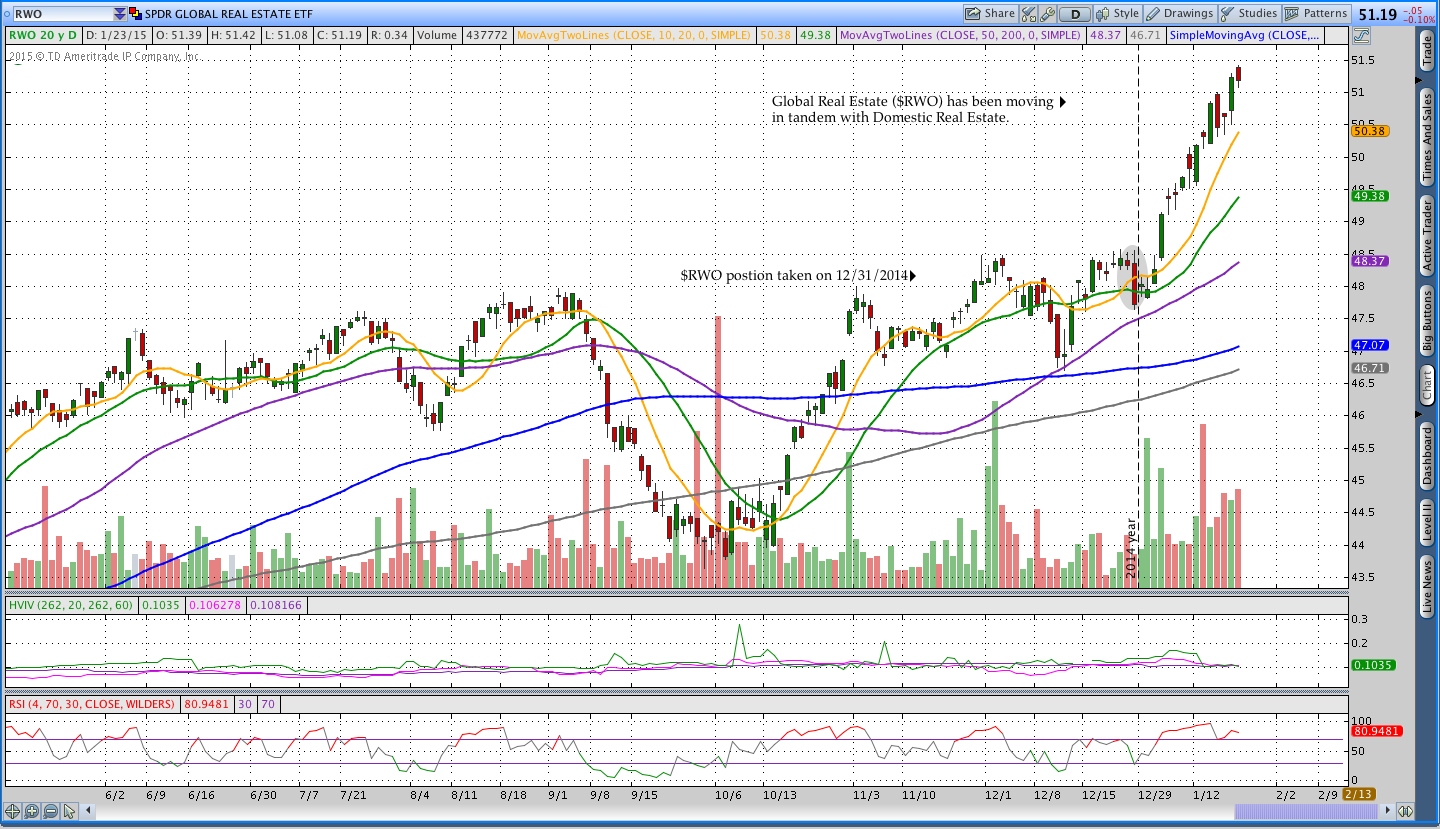Click the chart mode icon below Patterns
This screenshot has height=829, width=1440.
point(1361,35)
